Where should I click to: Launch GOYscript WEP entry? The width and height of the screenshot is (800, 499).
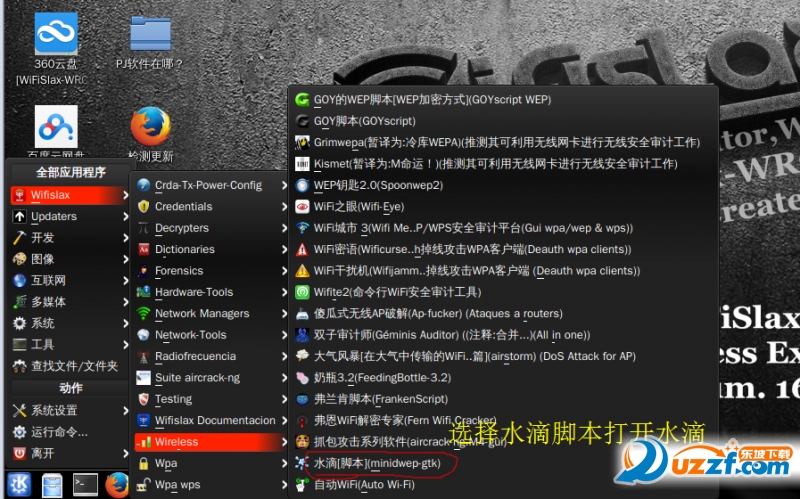click(x=503, y=99)
